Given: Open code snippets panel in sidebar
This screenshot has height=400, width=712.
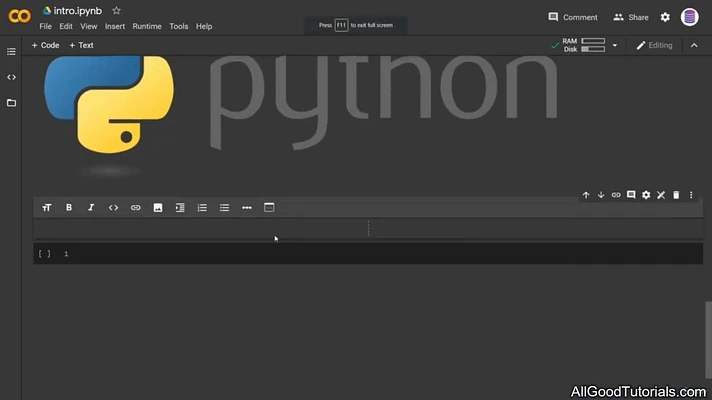Looking at the screenshot, I should (x=11, y=77).
